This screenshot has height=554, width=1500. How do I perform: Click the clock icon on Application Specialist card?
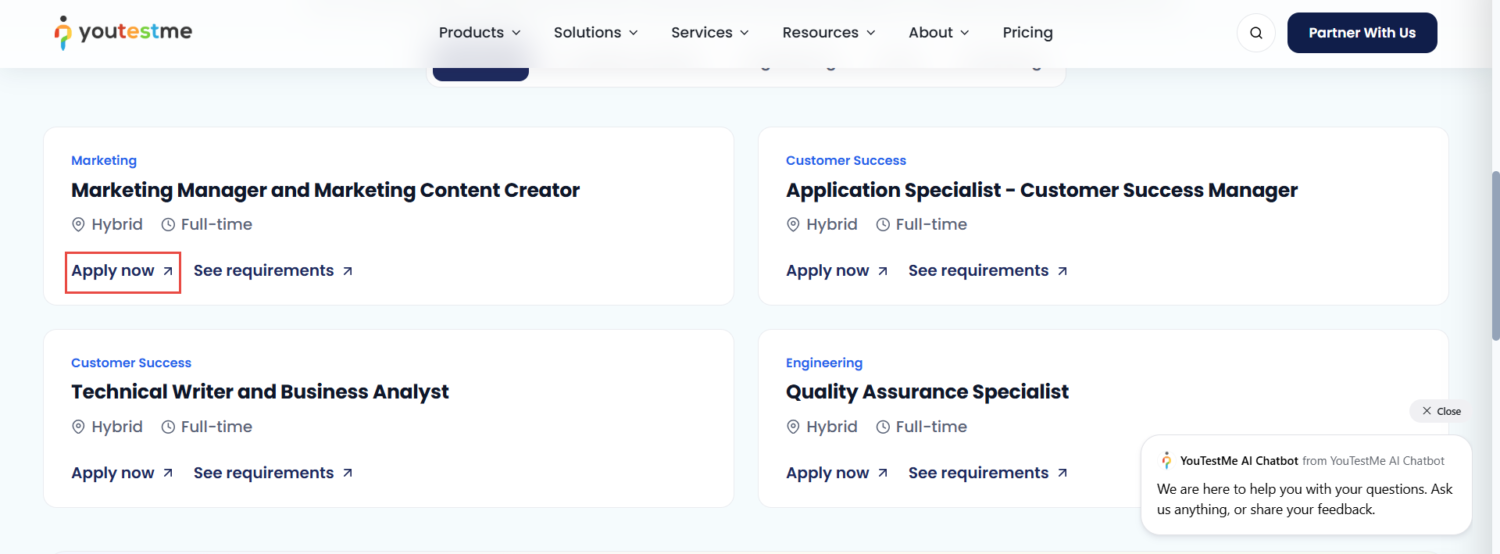(x=883, y=225)
